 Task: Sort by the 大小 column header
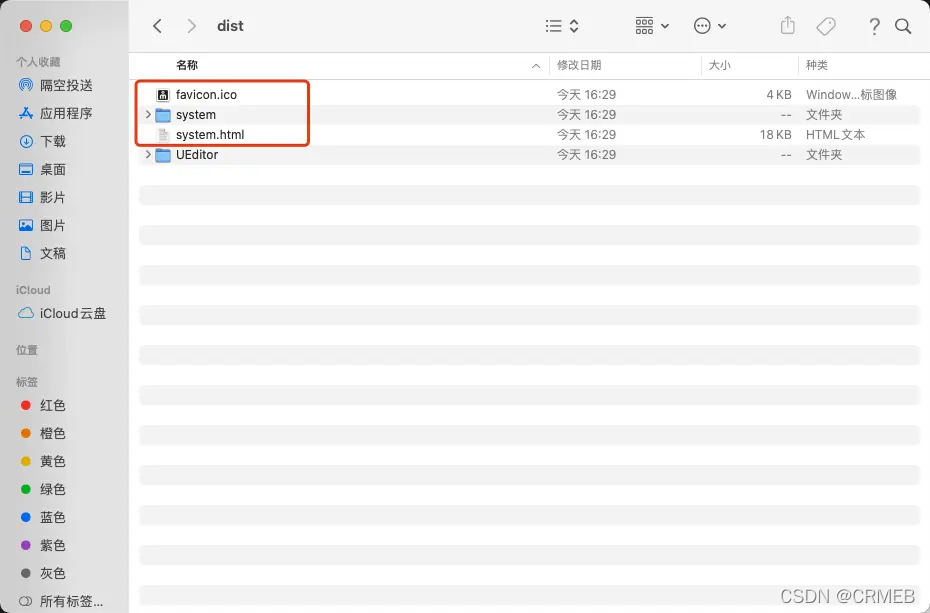pyautogui.click(x=720, y=65)
